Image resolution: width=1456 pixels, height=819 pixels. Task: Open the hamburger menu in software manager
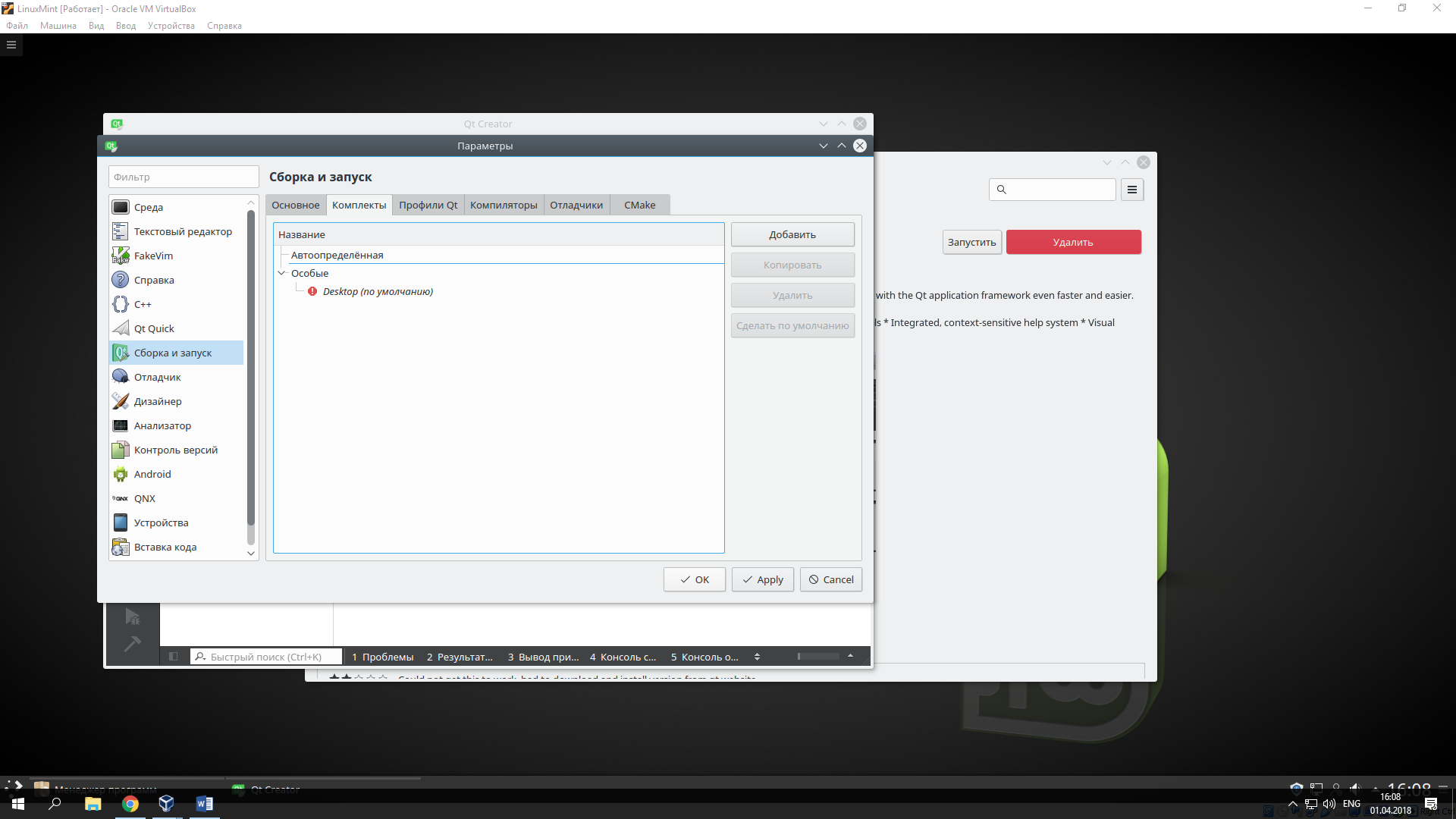[1132, 190]
